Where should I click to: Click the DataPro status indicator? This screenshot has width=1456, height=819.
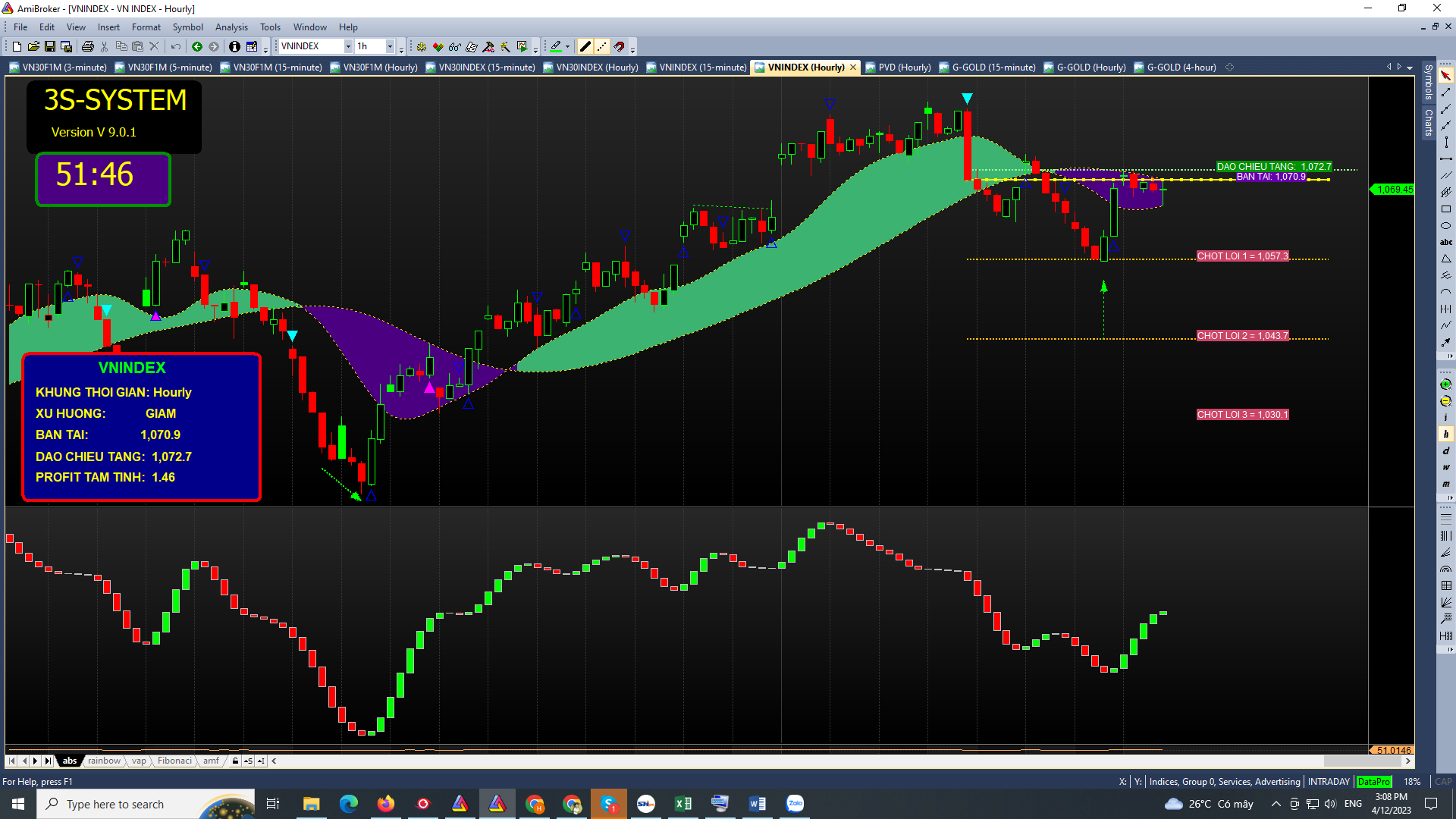point(1373,782)
